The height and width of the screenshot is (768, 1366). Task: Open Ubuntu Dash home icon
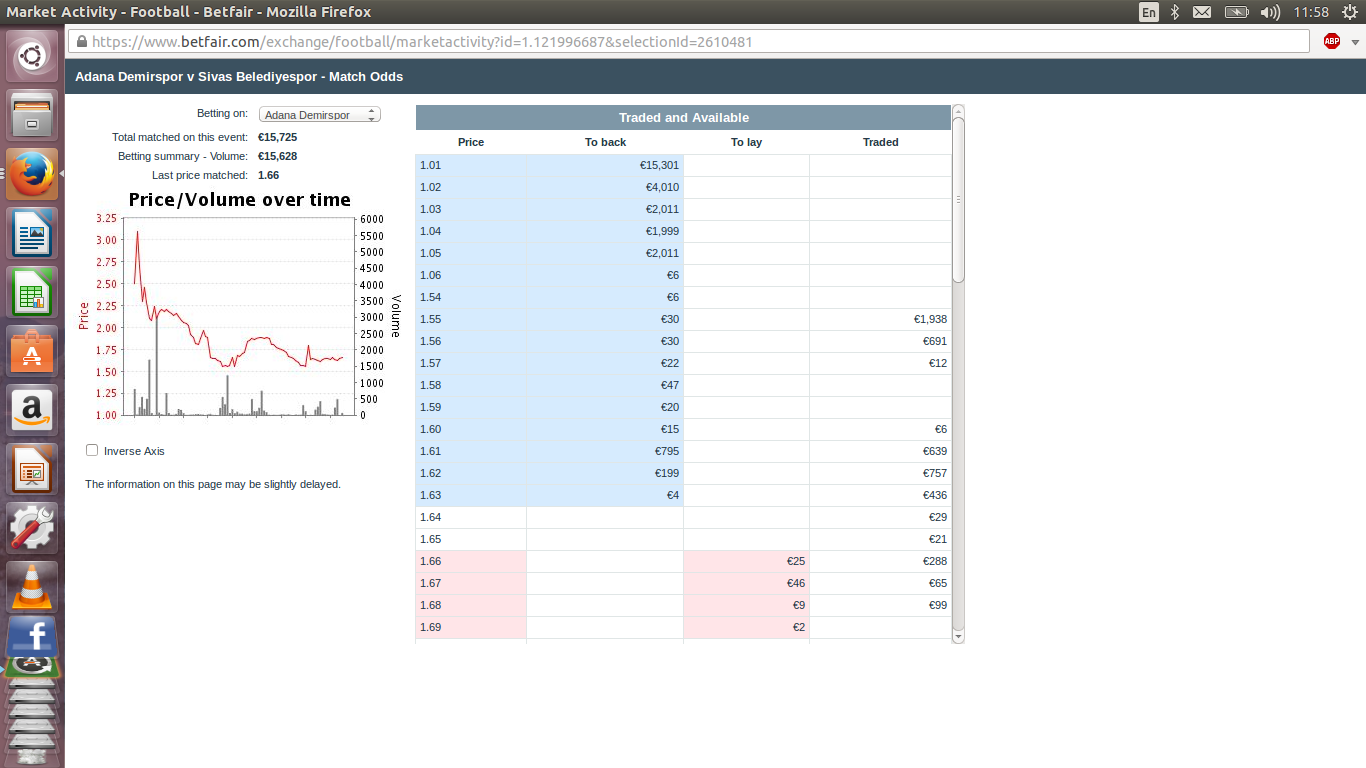pyautogui.click(x=33, y=56)
